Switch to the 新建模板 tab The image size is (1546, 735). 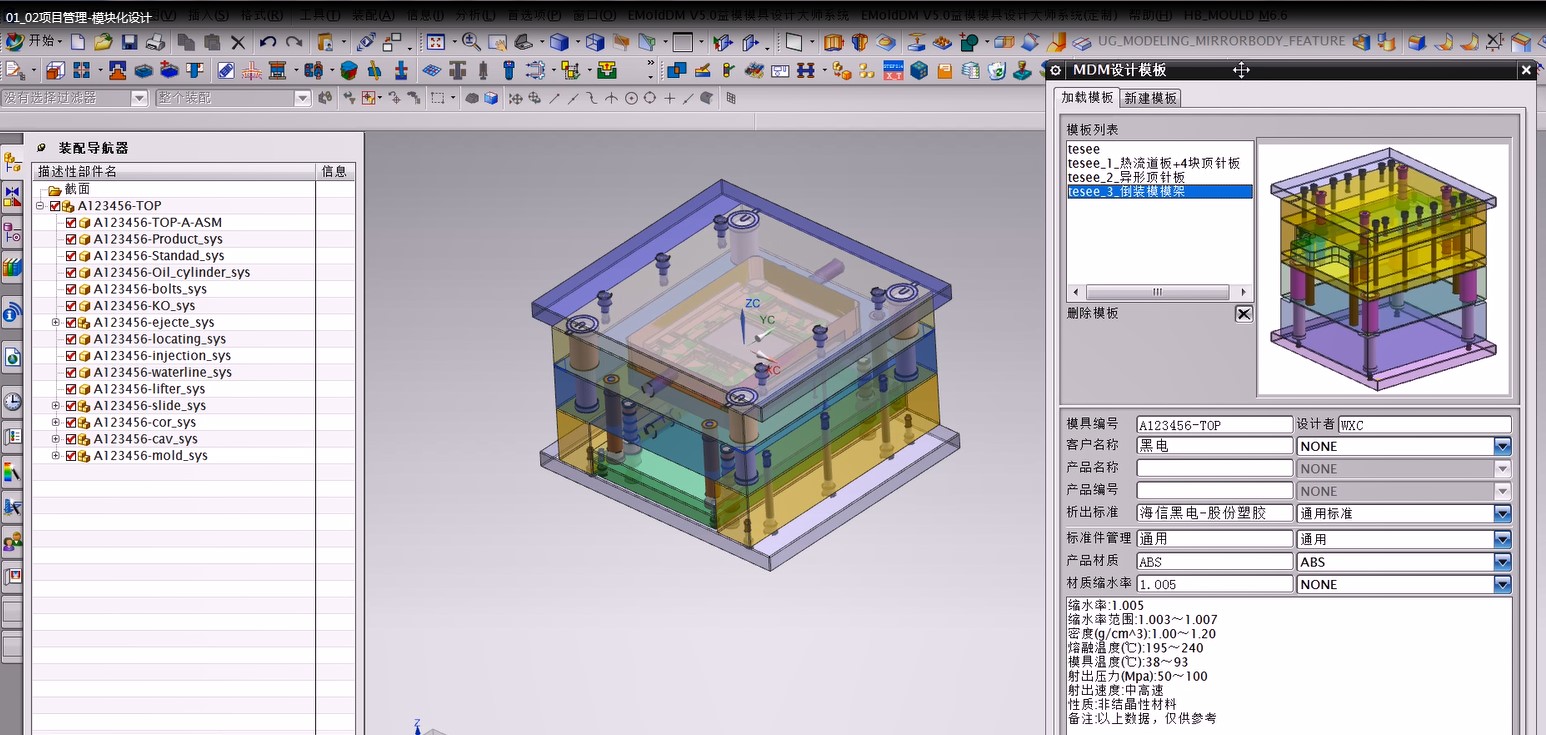tap(1150, 98)
